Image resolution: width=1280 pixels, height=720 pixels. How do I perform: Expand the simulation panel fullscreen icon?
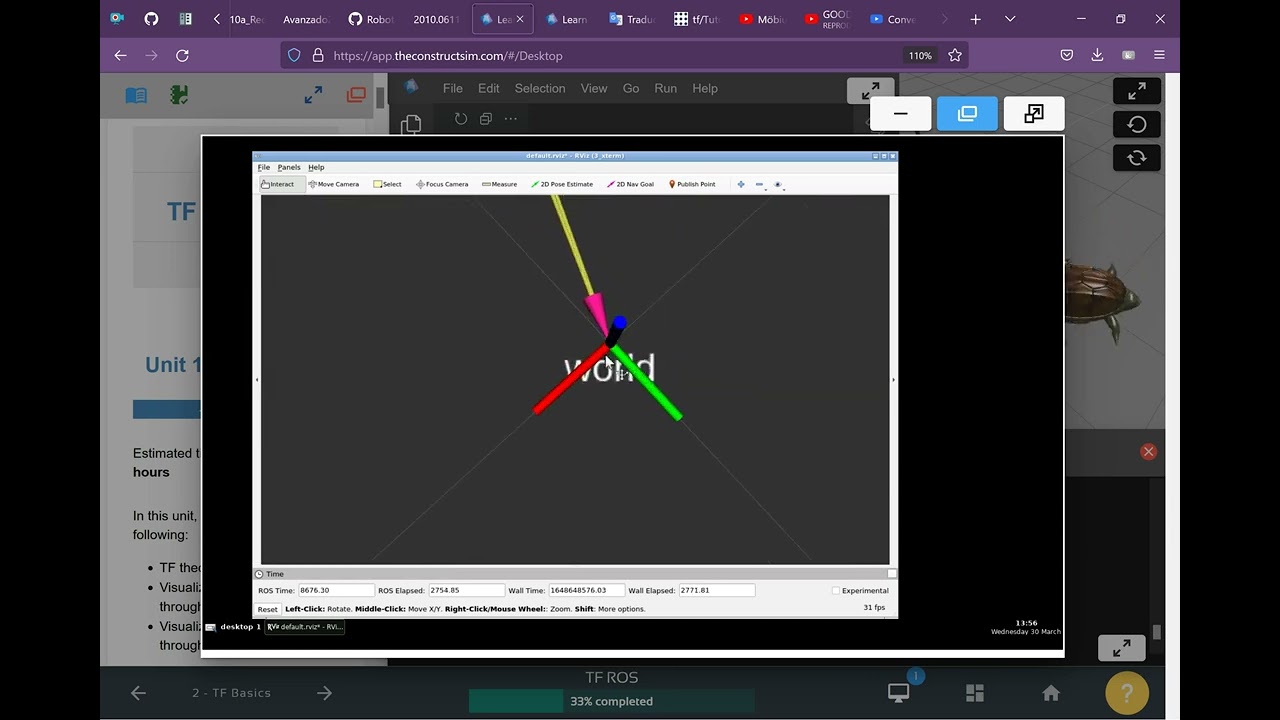point(1137,91)
